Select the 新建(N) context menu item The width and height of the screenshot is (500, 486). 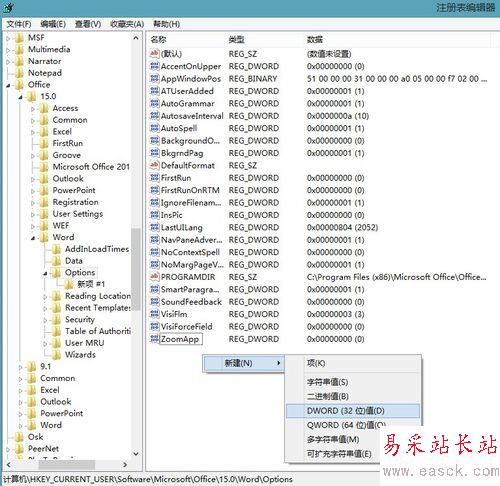coord(244,363)
